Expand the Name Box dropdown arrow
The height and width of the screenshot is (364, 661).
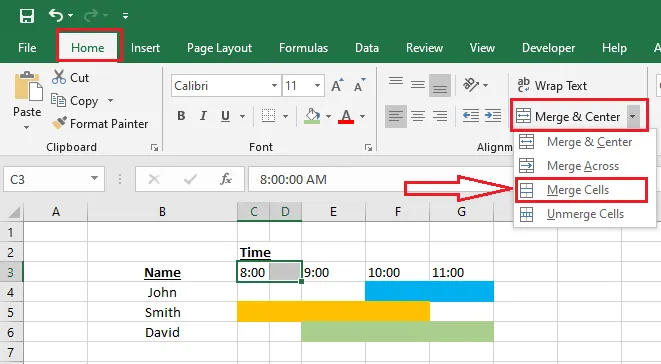click(94, 179)
